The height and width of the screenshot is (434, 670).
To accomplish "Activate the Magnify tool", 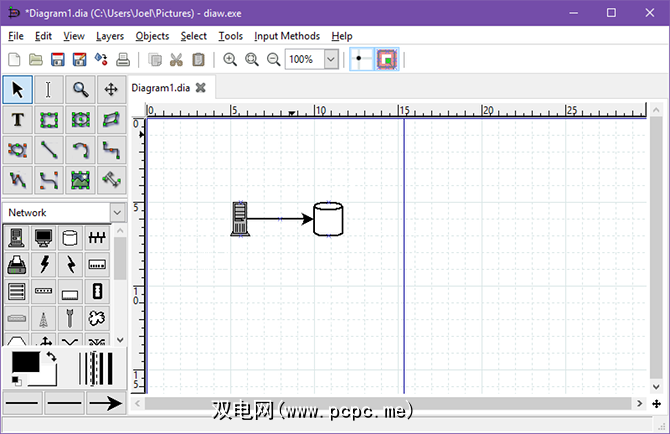I will 80,90.
